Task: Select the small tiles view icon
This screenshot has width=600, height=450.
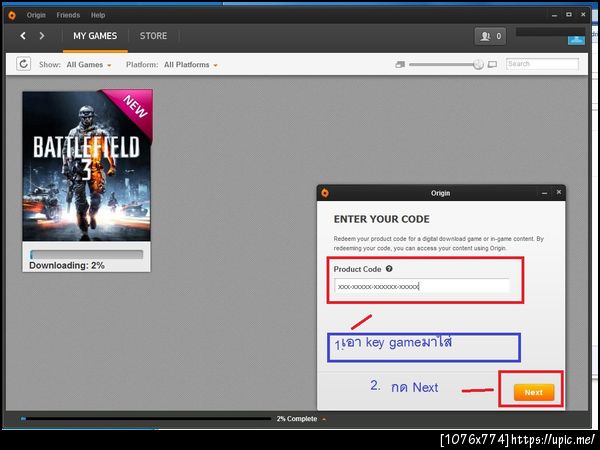Action: 400,65
